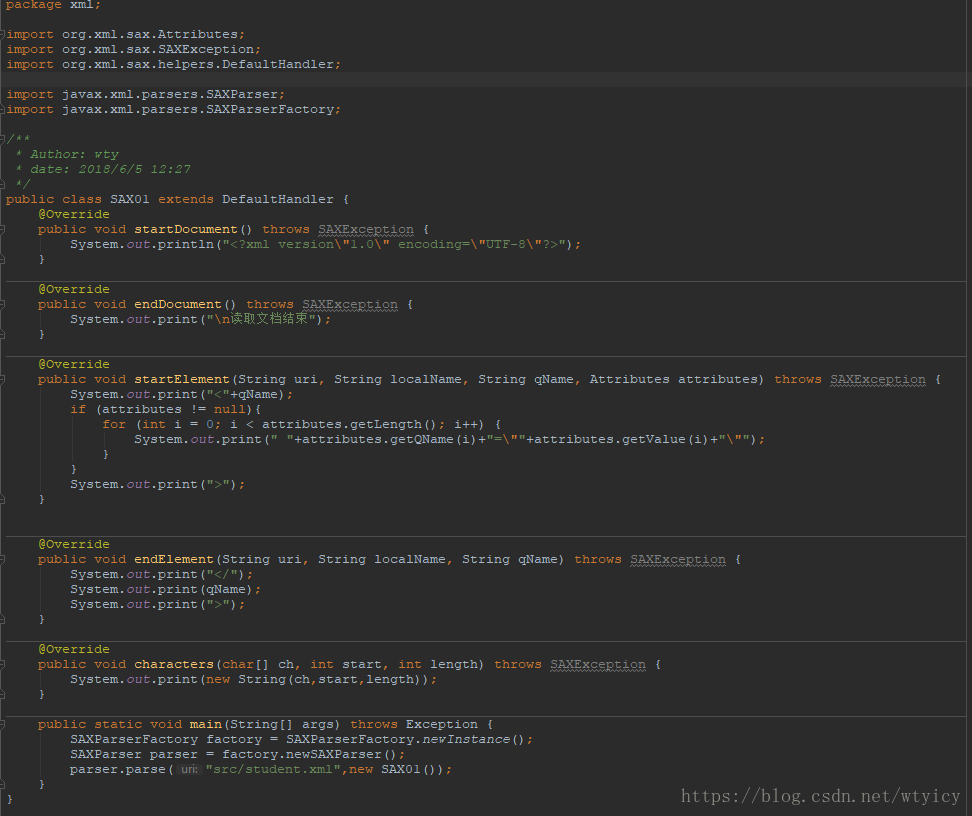
Task: Click the SAXParserFactory import statement
Action: coord(174,109)
